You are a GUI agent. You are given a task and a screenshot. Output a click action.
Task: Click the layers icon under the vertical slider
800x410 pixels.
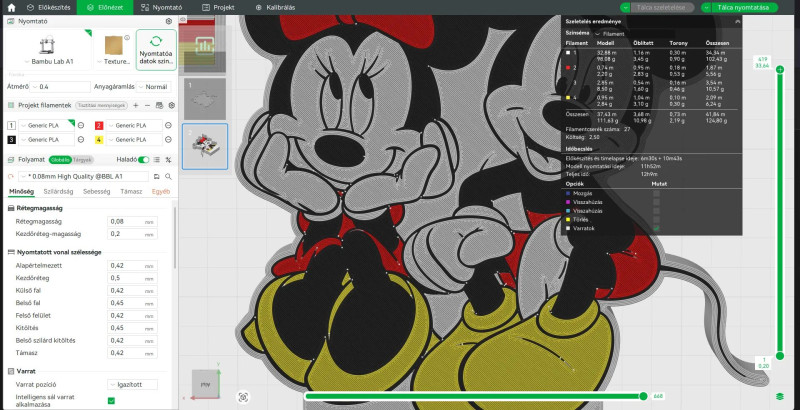pyautogui.click(x=780, y=396)
